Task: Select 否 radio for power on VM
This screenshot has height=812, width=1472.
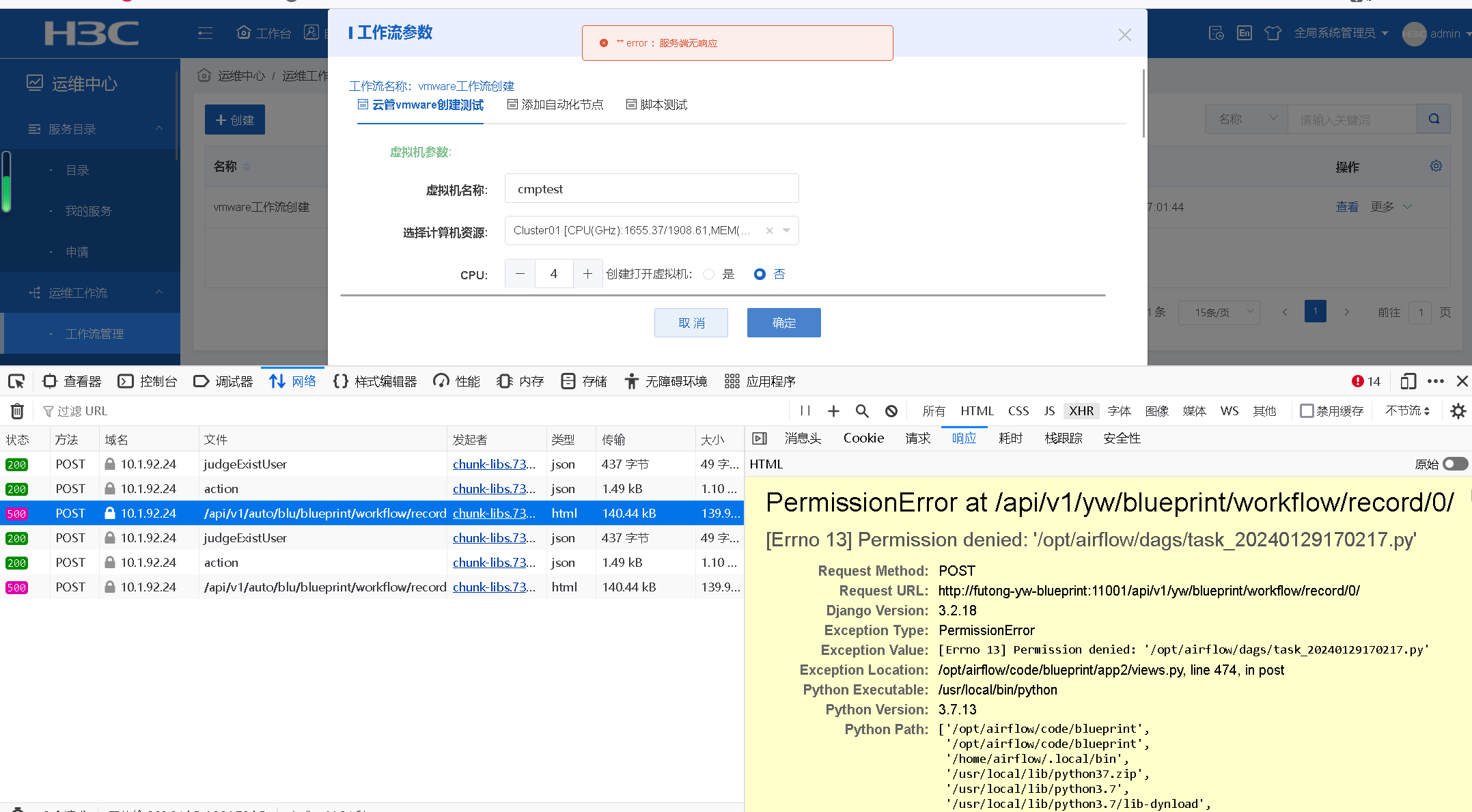Action: point(760,274)
